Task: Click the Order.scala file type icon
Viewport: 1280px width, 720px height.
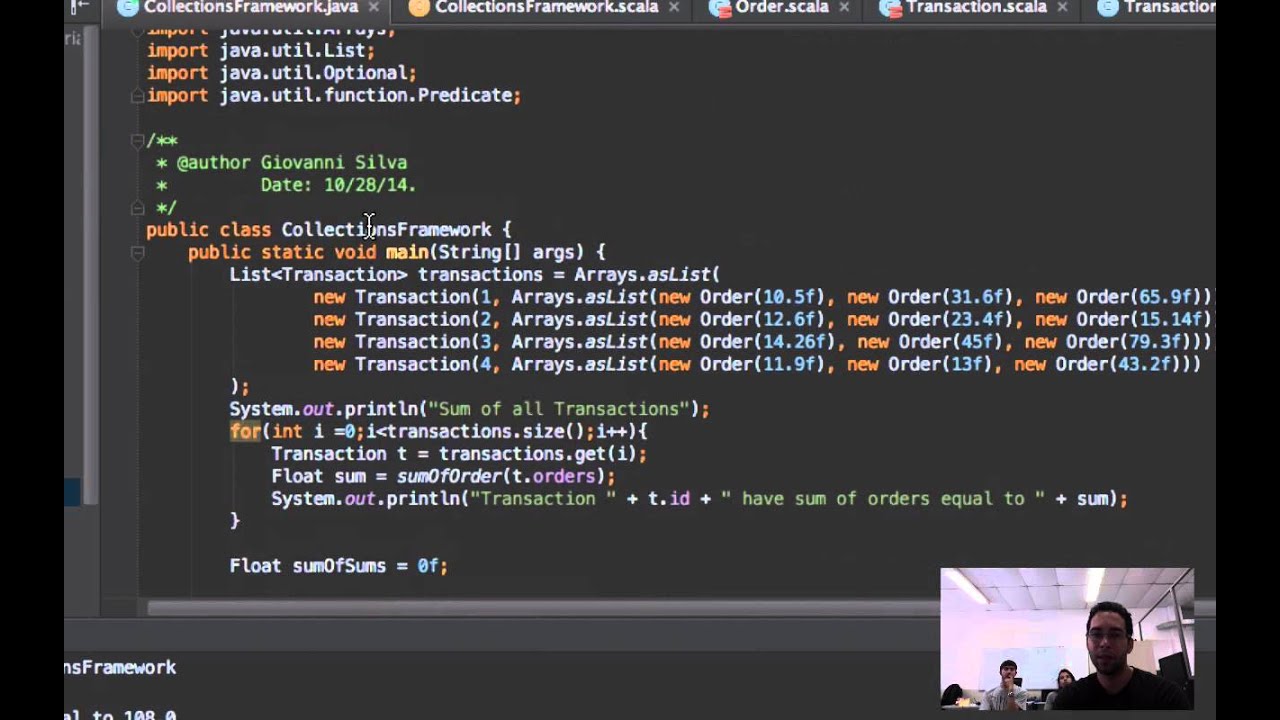Action: (719, 7)
